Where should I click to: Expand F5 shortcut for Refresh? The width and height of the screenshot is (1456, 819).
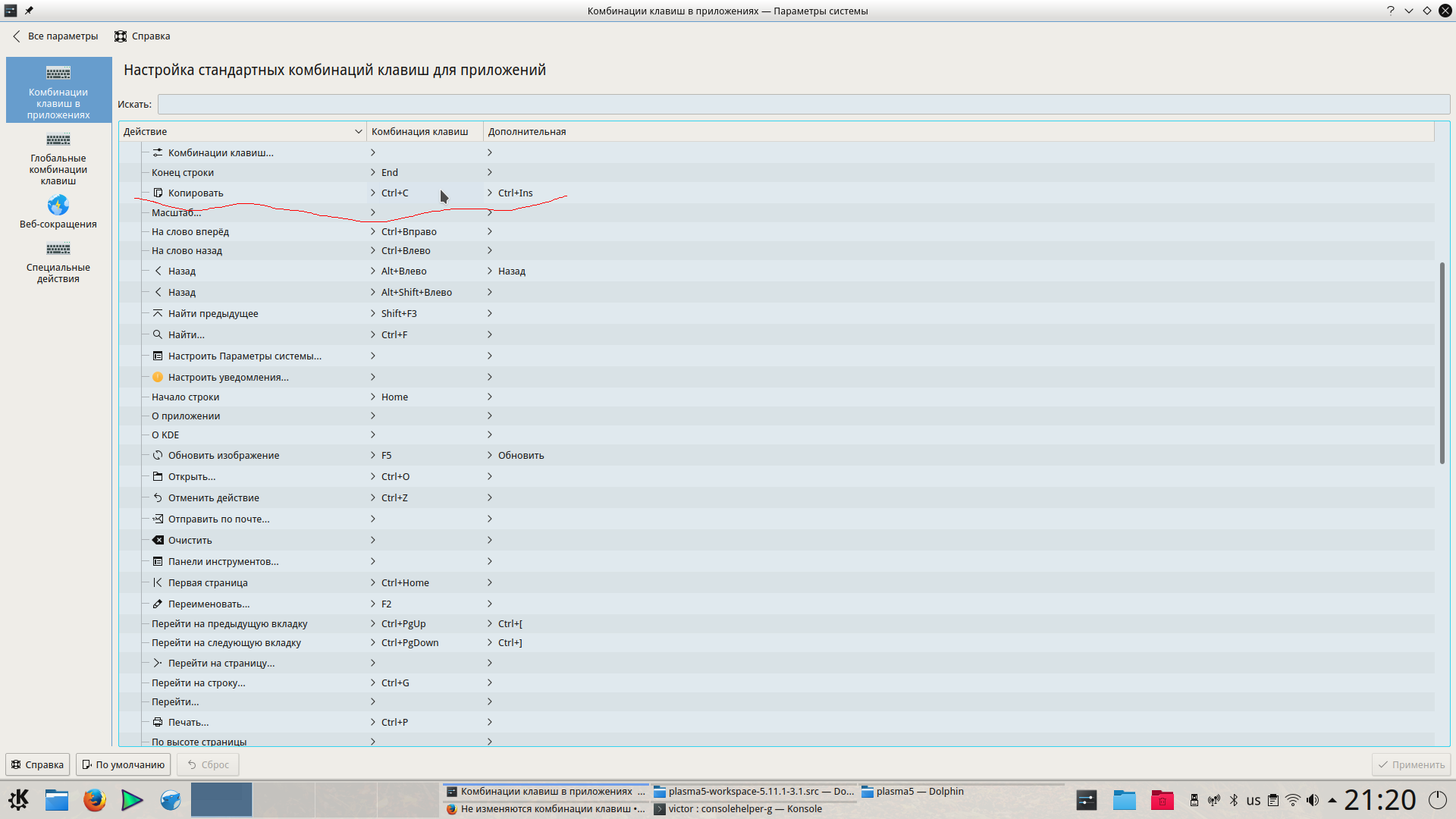coord(373,455)
